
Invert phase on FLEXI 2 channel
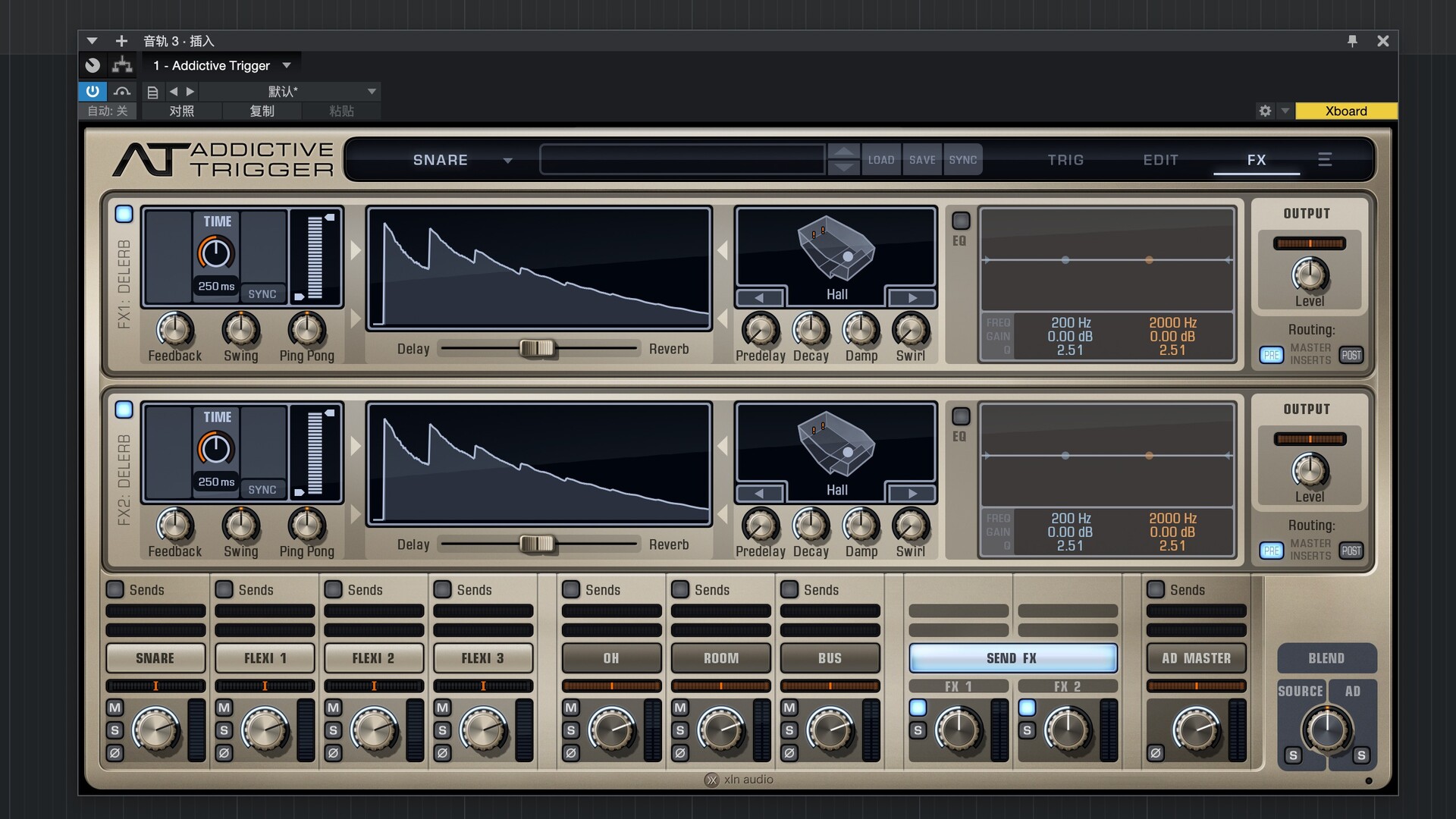(x=333, y=753)
